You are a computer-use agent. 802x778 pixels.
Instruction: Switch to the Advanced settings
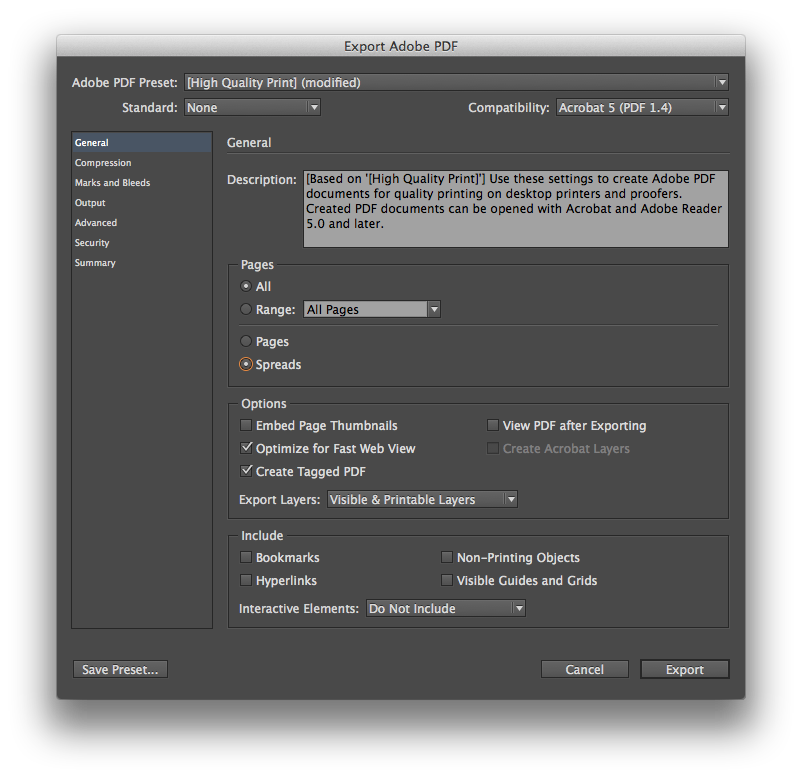pyautogui.click(x=142, y=223)
